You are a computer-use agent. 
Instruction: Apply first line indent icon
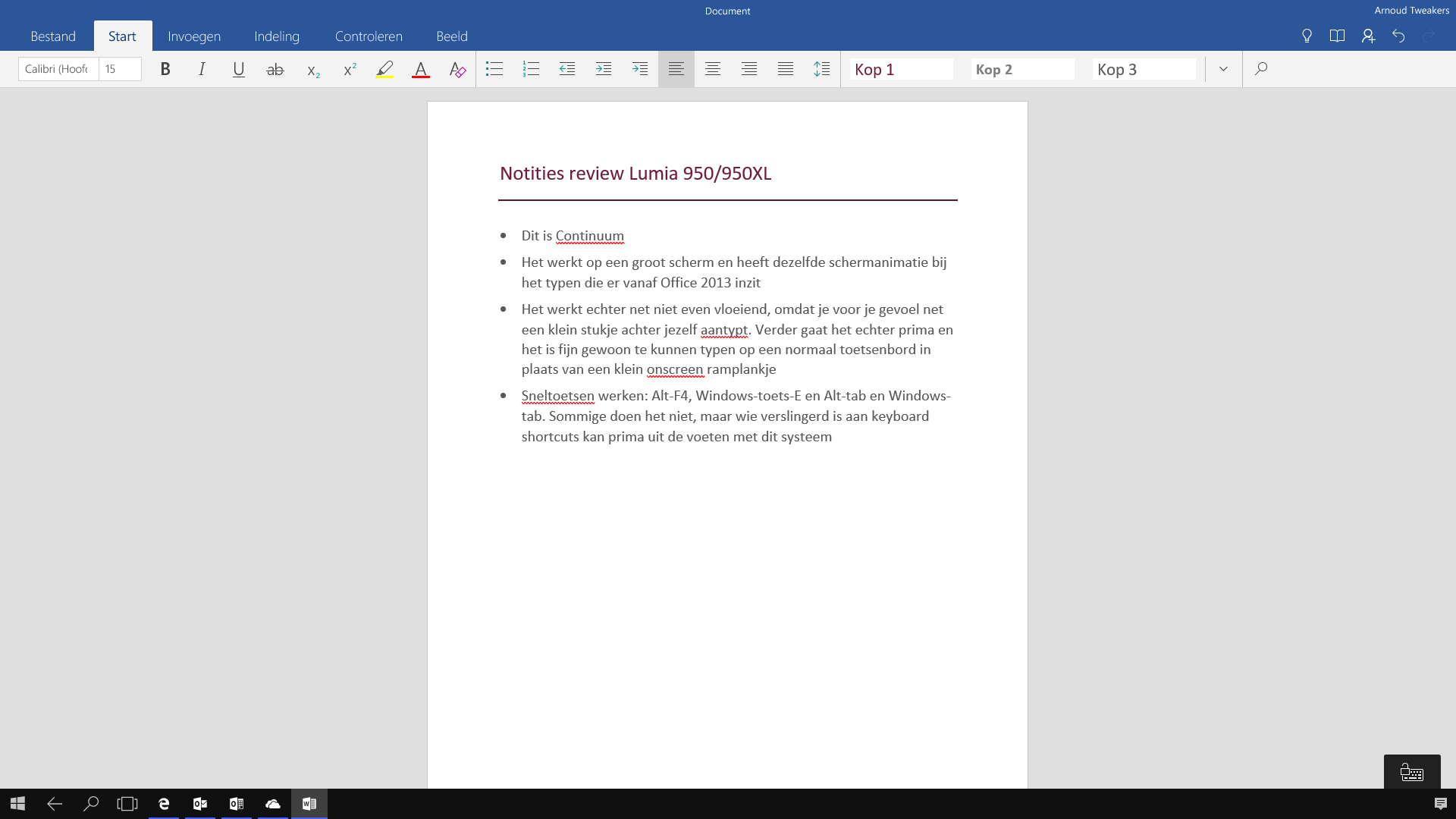640,69
